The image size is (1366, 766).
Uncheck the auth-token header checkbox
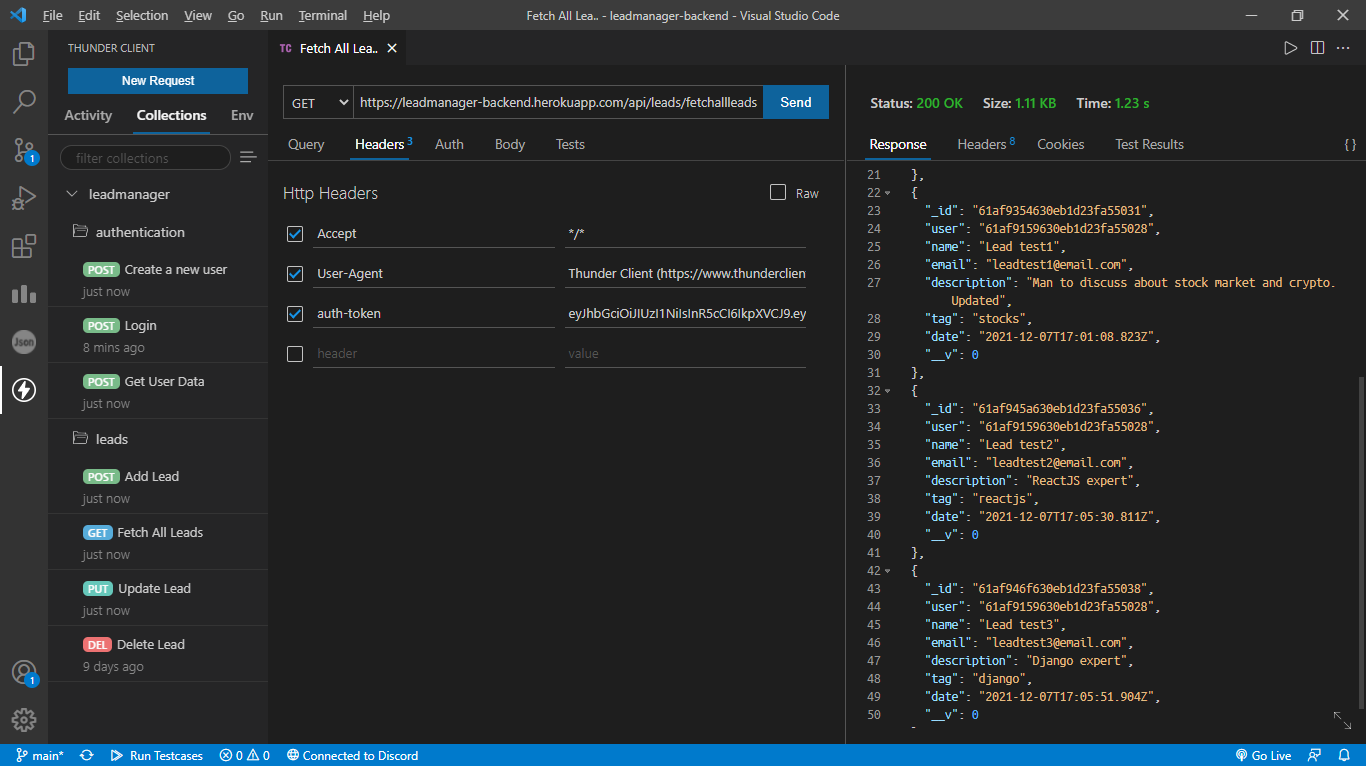[295, 314]
